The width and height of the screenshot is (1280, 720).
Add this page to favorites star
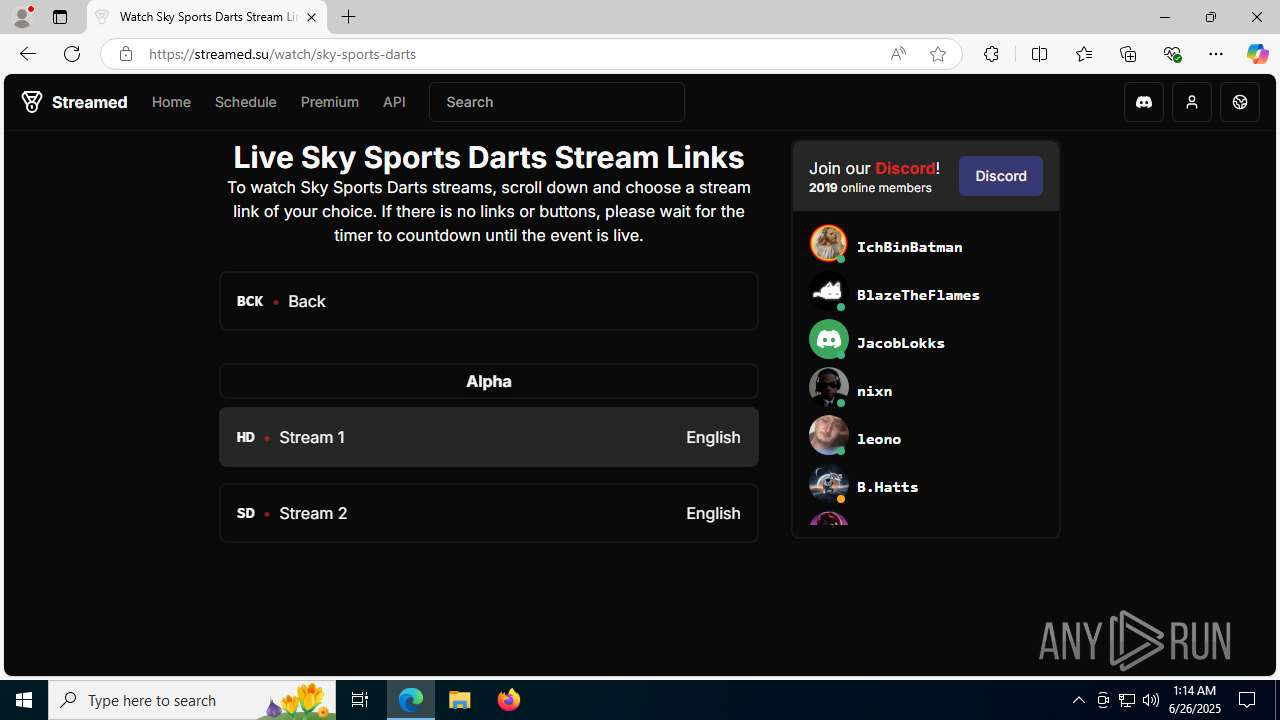(938, 54)
